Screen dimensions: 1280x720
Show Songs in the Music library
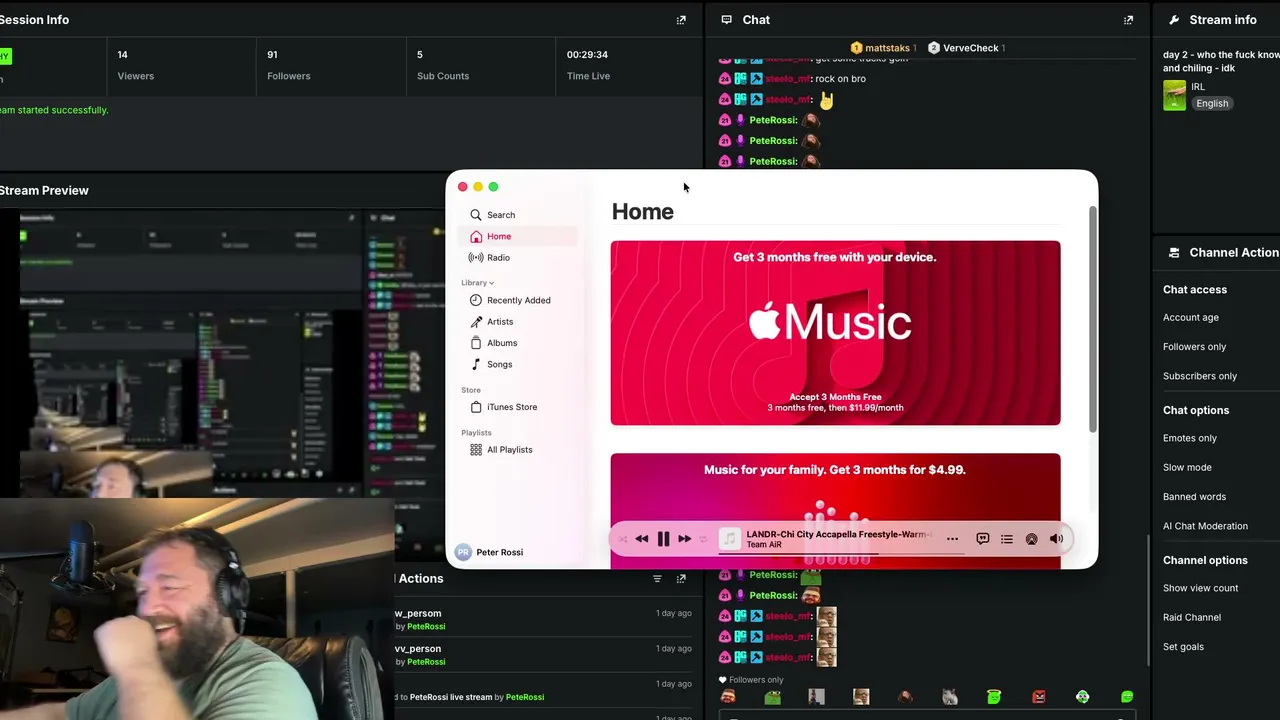pos(499,364)
